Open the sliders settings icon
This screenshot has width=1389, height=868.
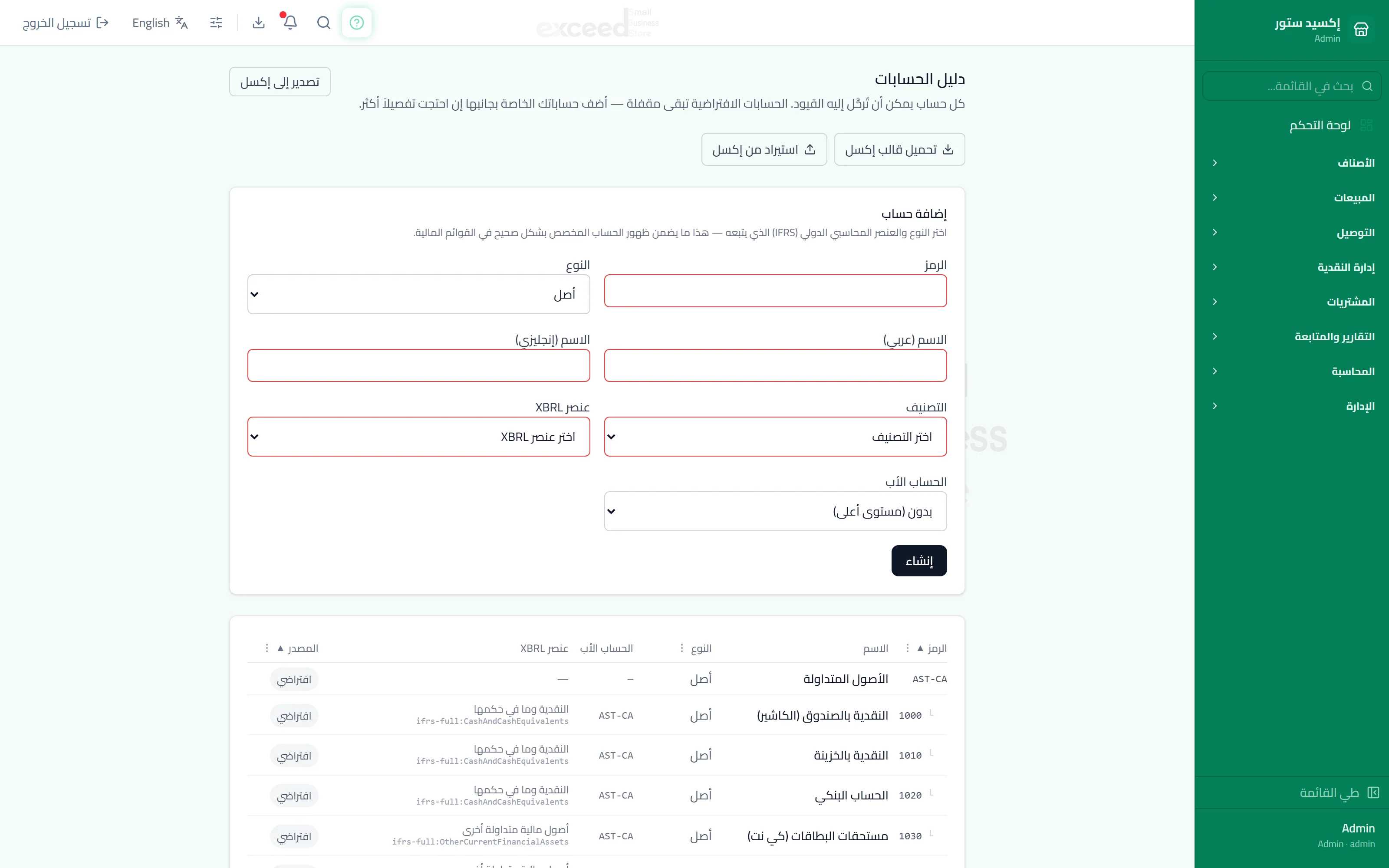216,23
